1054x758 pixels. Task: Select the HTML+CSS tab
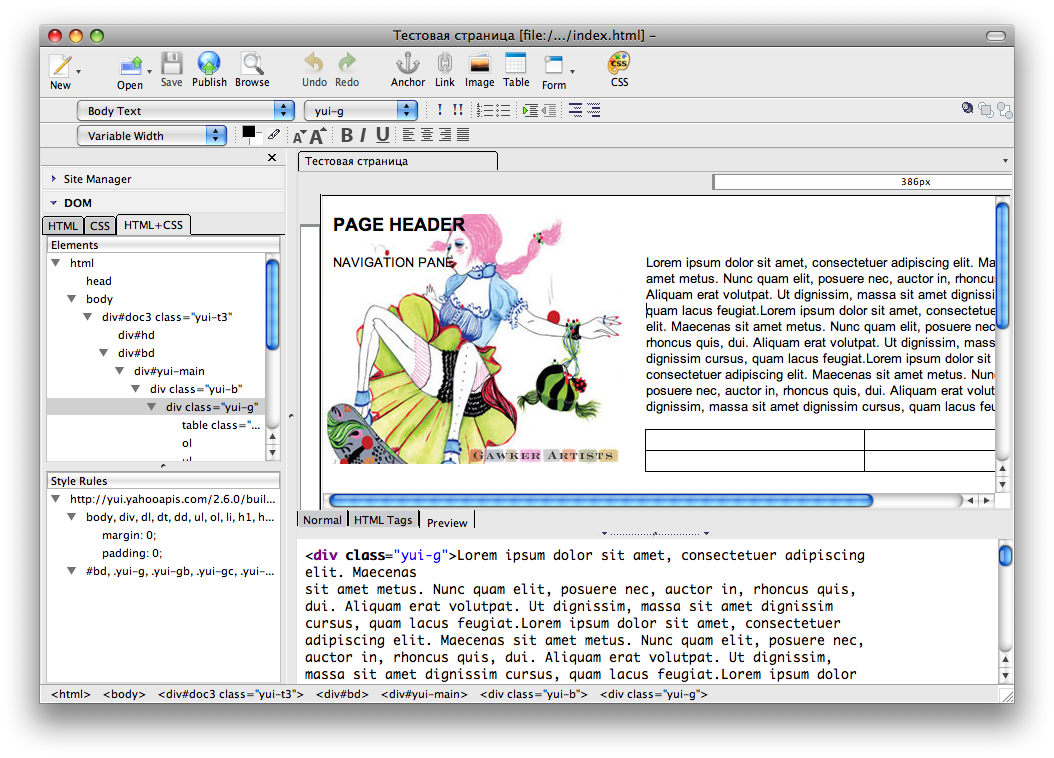click(x=153, y=225)
